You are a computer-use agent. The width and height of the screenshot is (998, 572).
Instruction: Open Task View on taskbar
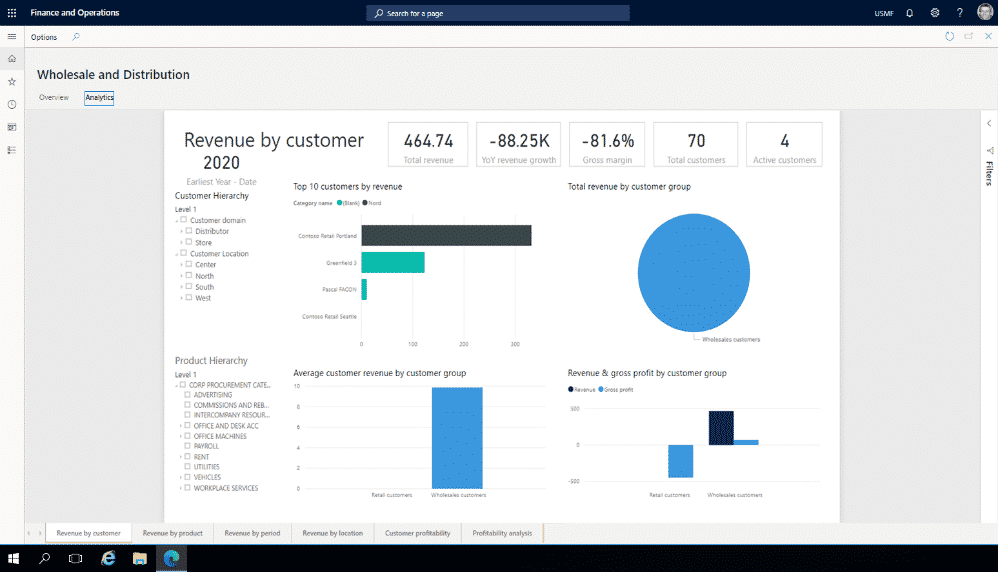coord(76,559)
